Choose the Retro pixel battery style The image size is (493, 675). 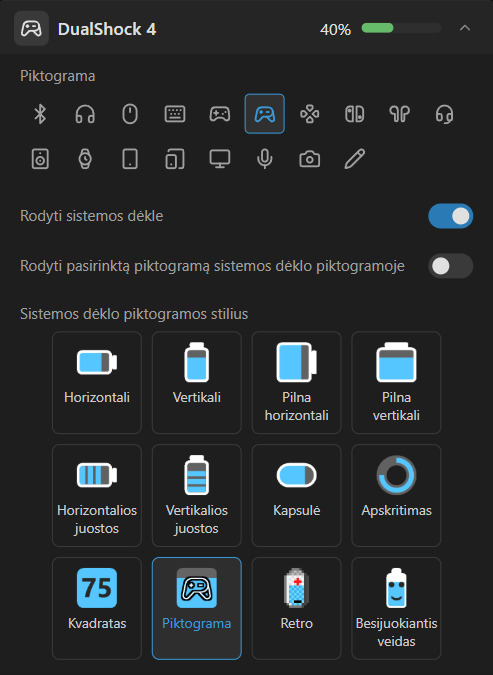[x=297, y=608]
